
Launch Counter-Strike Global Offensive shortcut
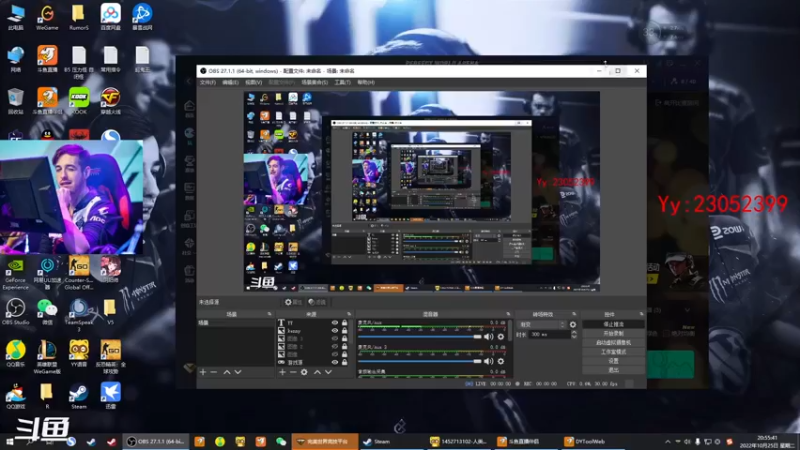pos(79,274)
